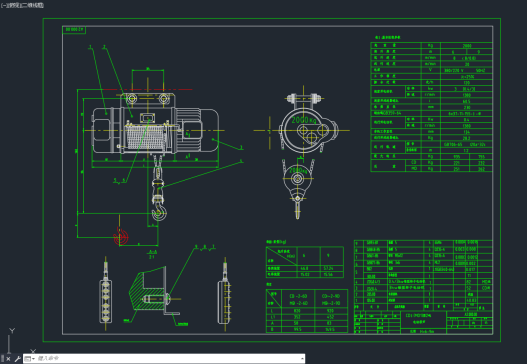Click the command line drag grip handle
The width and height of the screenshot is (527, 364).
coord(2,359)
